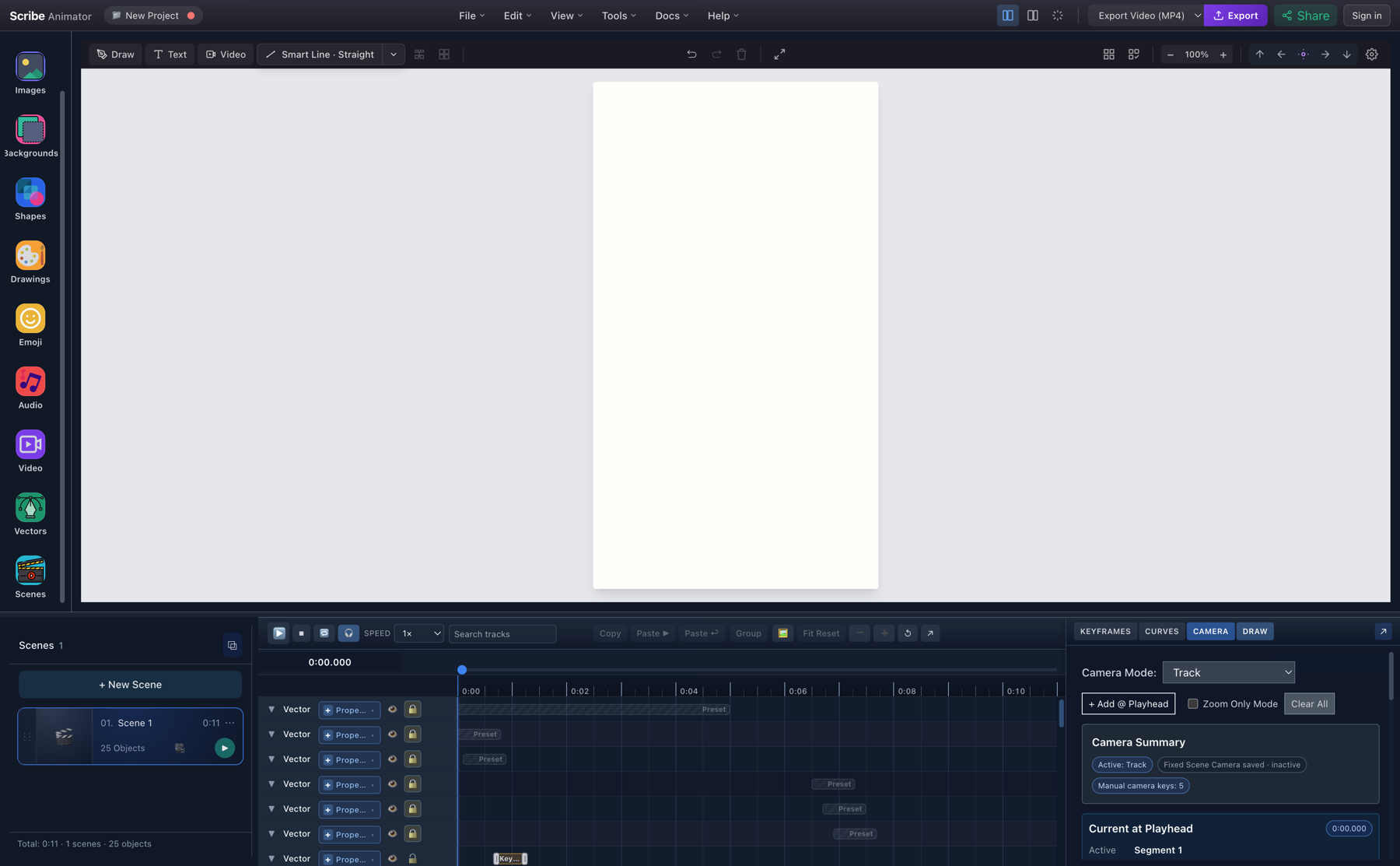Switch to the Keyframes tab
The height and width of the screenshot is (866, 1400).
pyautogui.click(x=1105, y=631)
